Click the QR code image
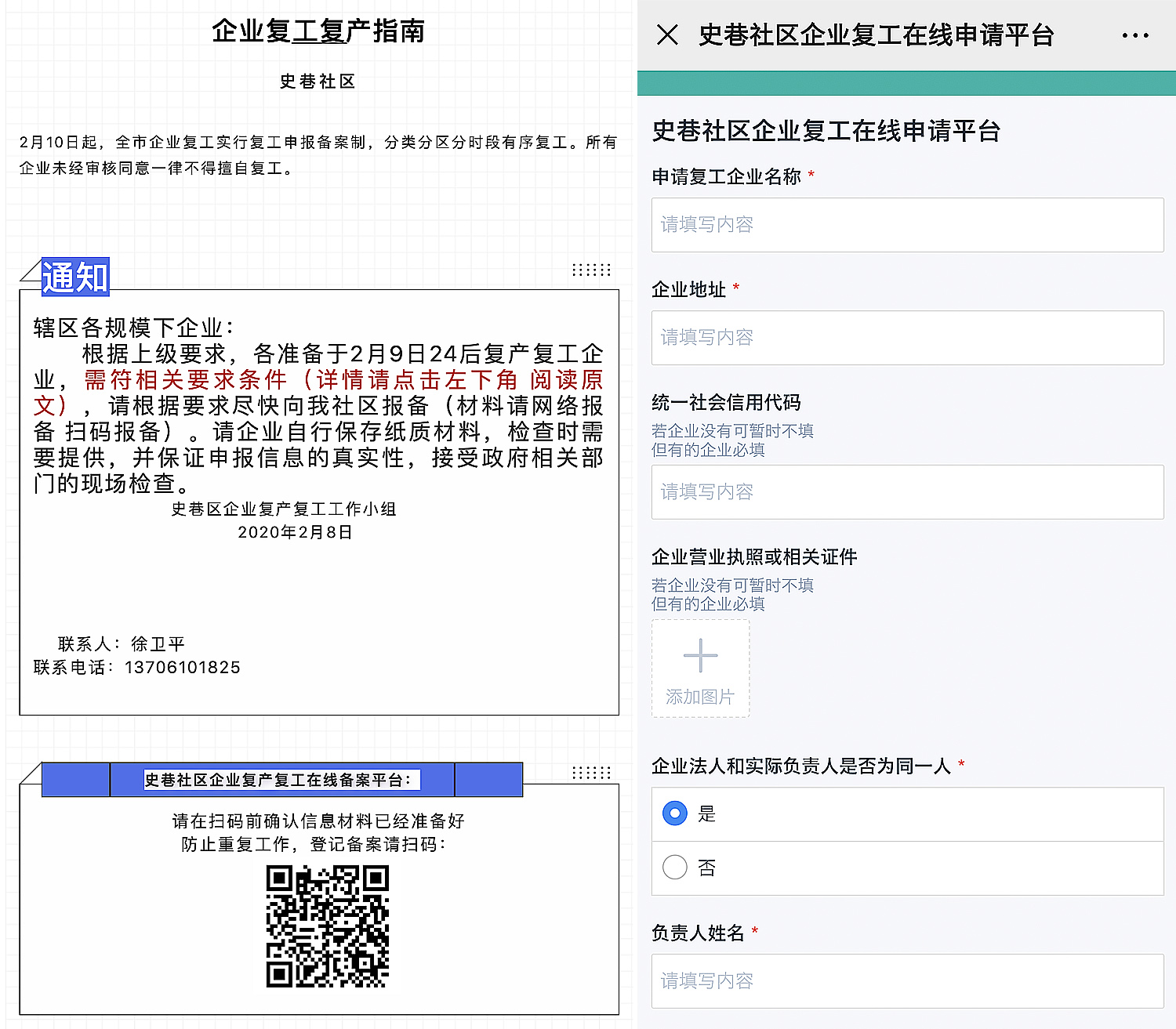This screenshot has height=1029, width=1176. [328, 926]
